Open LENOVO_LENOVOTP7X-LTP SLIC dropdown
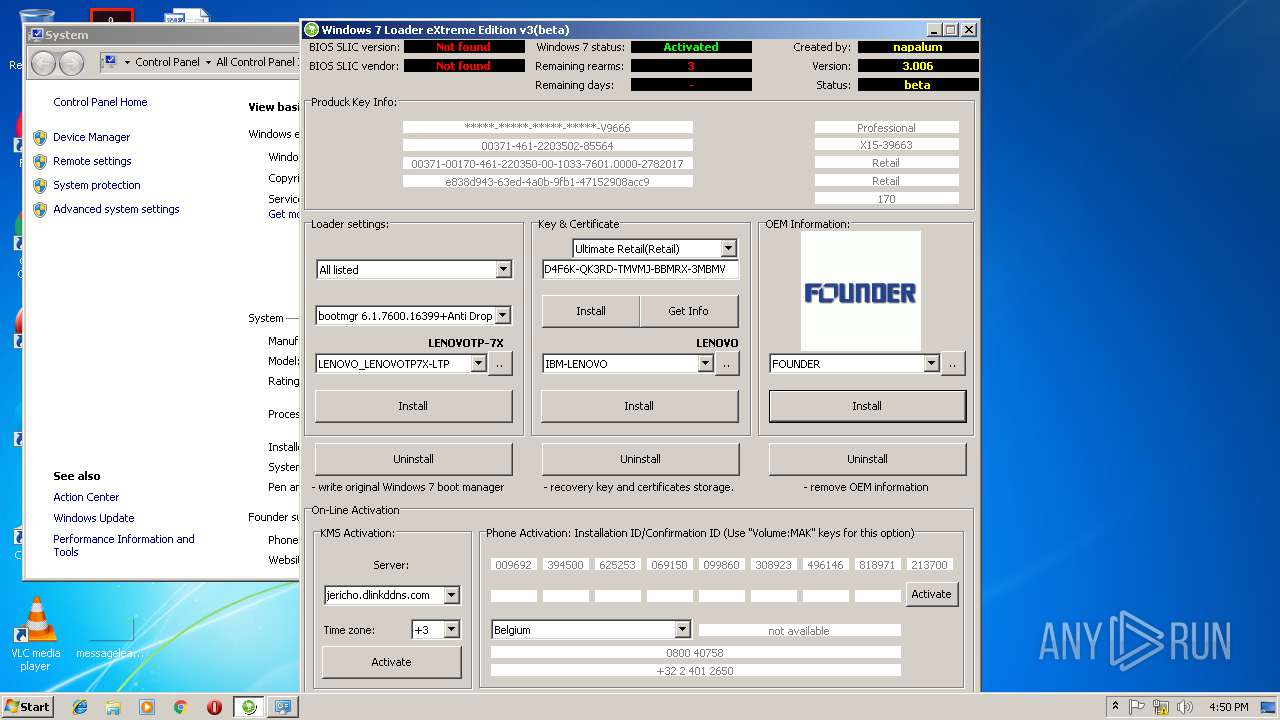 coord(478,363)
